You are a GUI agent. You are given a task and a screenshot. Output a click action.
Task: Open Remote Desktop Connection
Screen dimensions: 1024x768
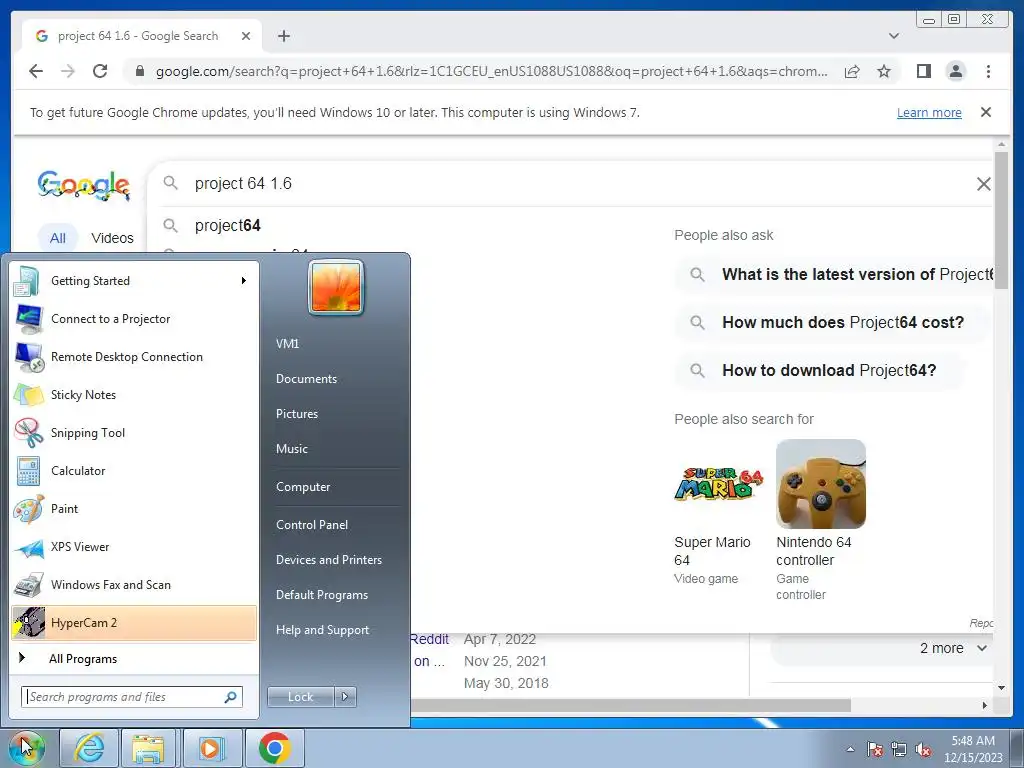[x=134, y=357]
